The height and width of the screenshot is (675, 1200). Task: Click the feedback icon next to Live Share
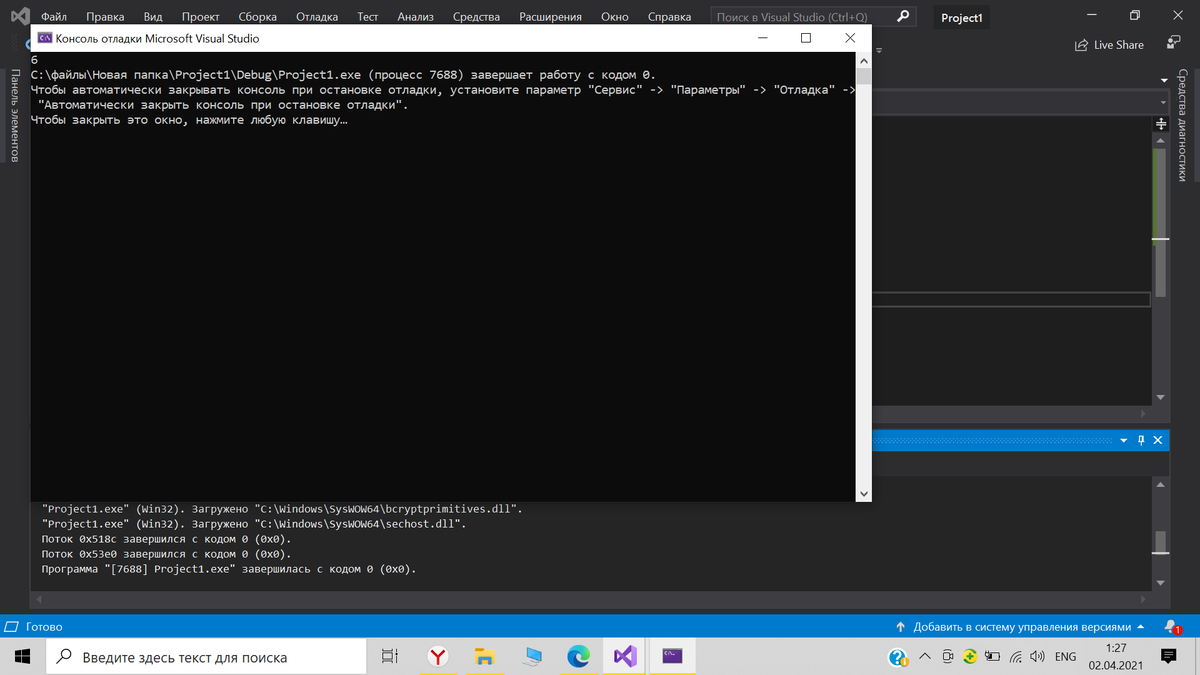[1171, 44]
